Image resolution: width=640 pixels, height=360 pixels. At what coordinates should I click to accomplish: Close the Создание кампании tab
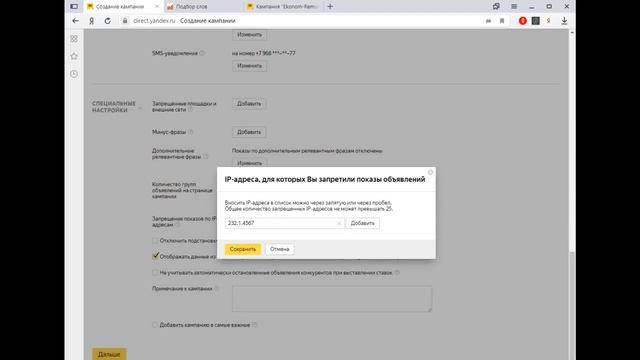pos(157,7)
